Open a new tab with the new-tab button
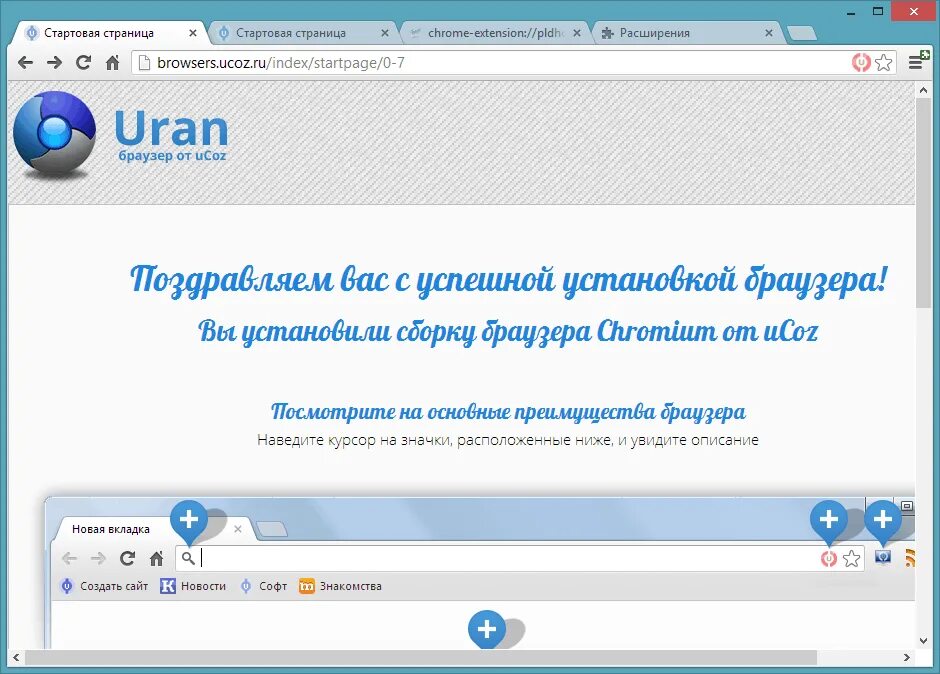The height and width of the screenshot is (674, 940). point(802,34)
